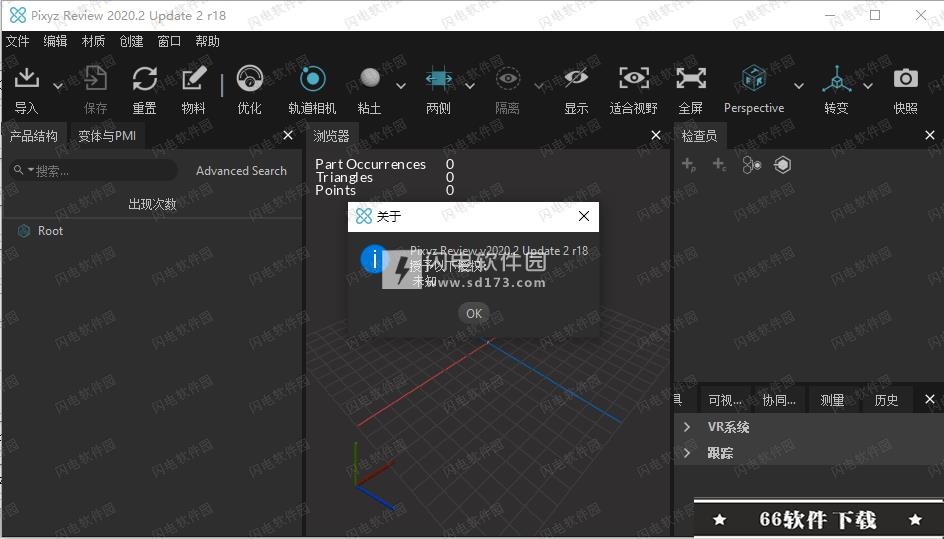Select the 浏览器 viewer tab
The height and width of the screenshot is (539, 944).
coord(332,136)
